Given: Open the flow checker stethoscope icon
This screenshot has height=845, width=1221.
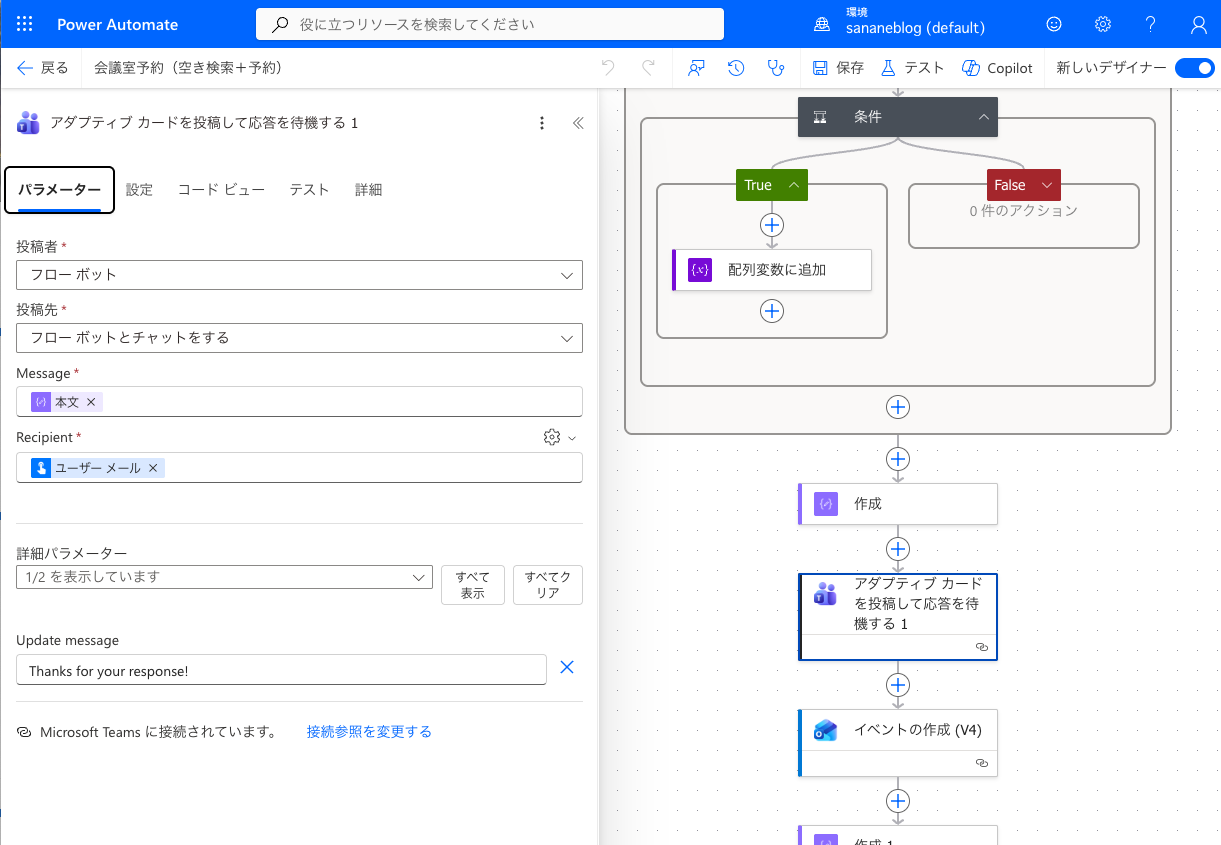Looking at the screenshot, I should (x=775, y=68).
